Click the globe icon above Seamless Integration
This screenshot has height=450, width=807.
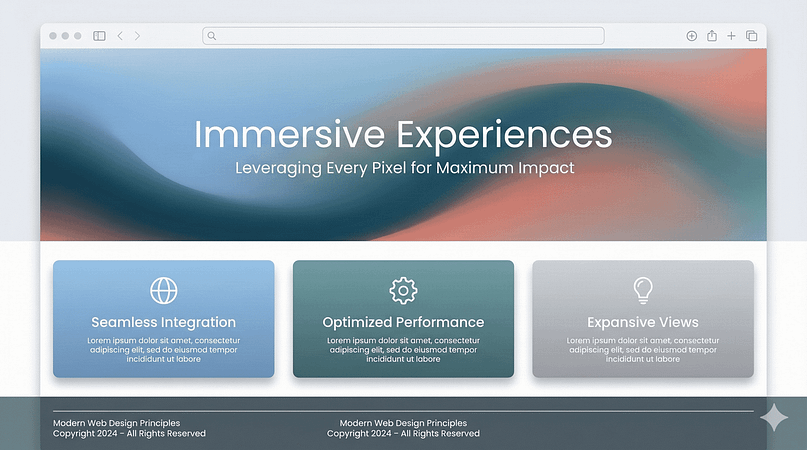pyautogui.click(x=163, y=290)
